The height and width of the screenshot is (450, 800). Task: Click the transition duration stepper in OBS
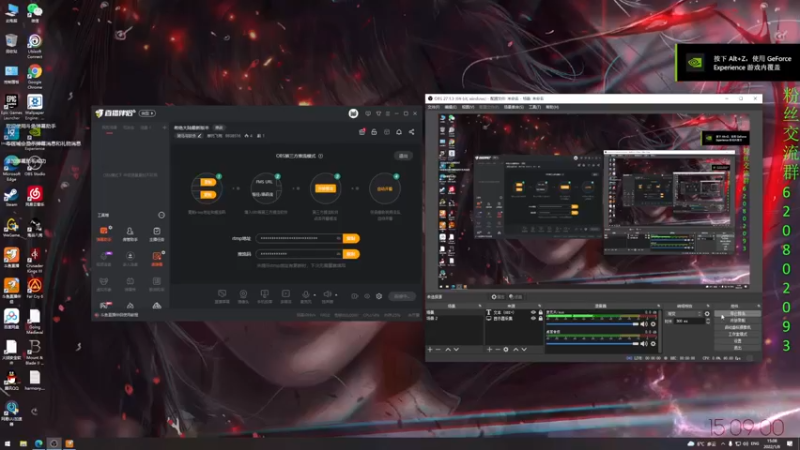pos(708,321)
